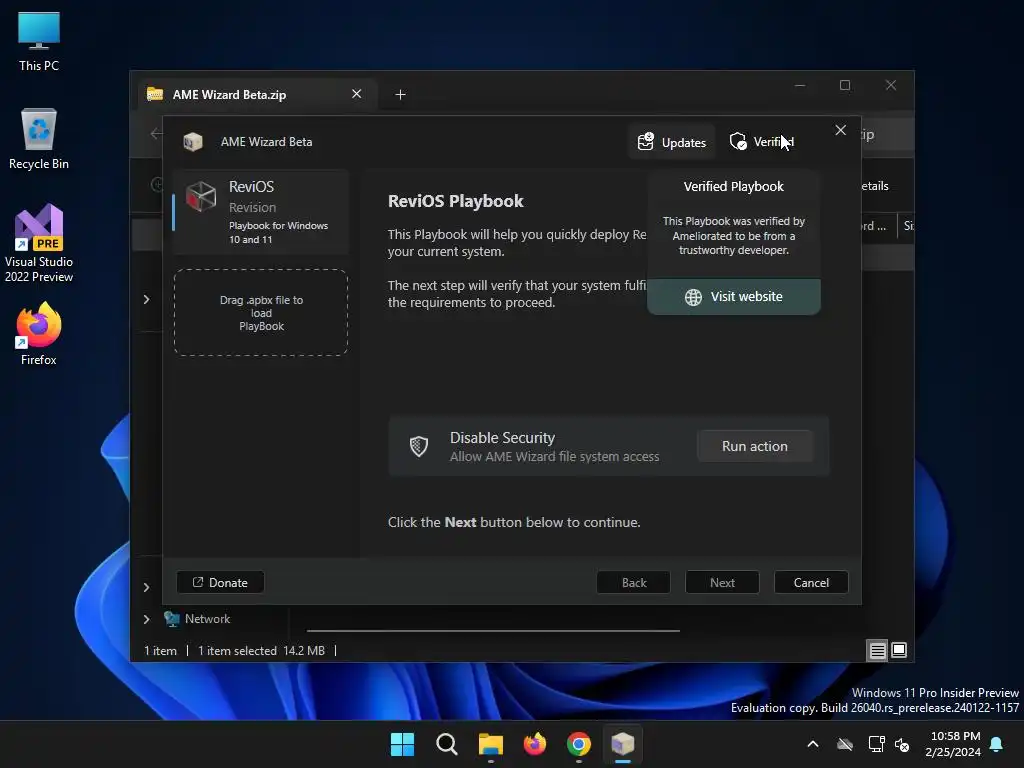The height and width of the screenshot is (768, 1024).
Task: Click the Verified shield checkmark icon
Action: point(738,142)
